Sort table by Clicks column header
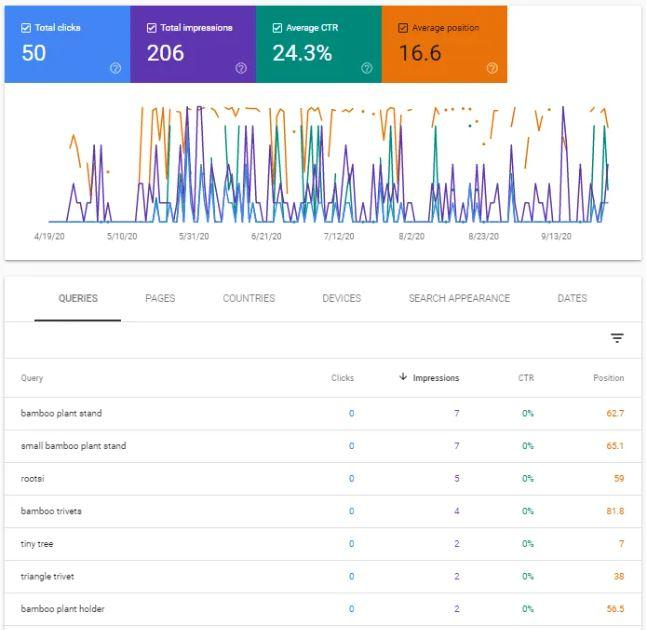This screenshot has width=646, height=630. [342, 378]
